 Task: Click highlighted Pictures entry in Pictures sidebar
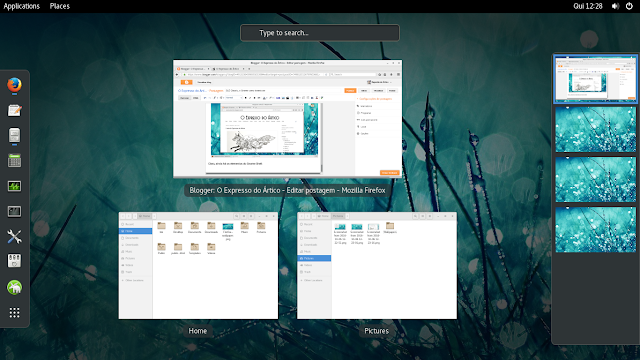[314, 258]
